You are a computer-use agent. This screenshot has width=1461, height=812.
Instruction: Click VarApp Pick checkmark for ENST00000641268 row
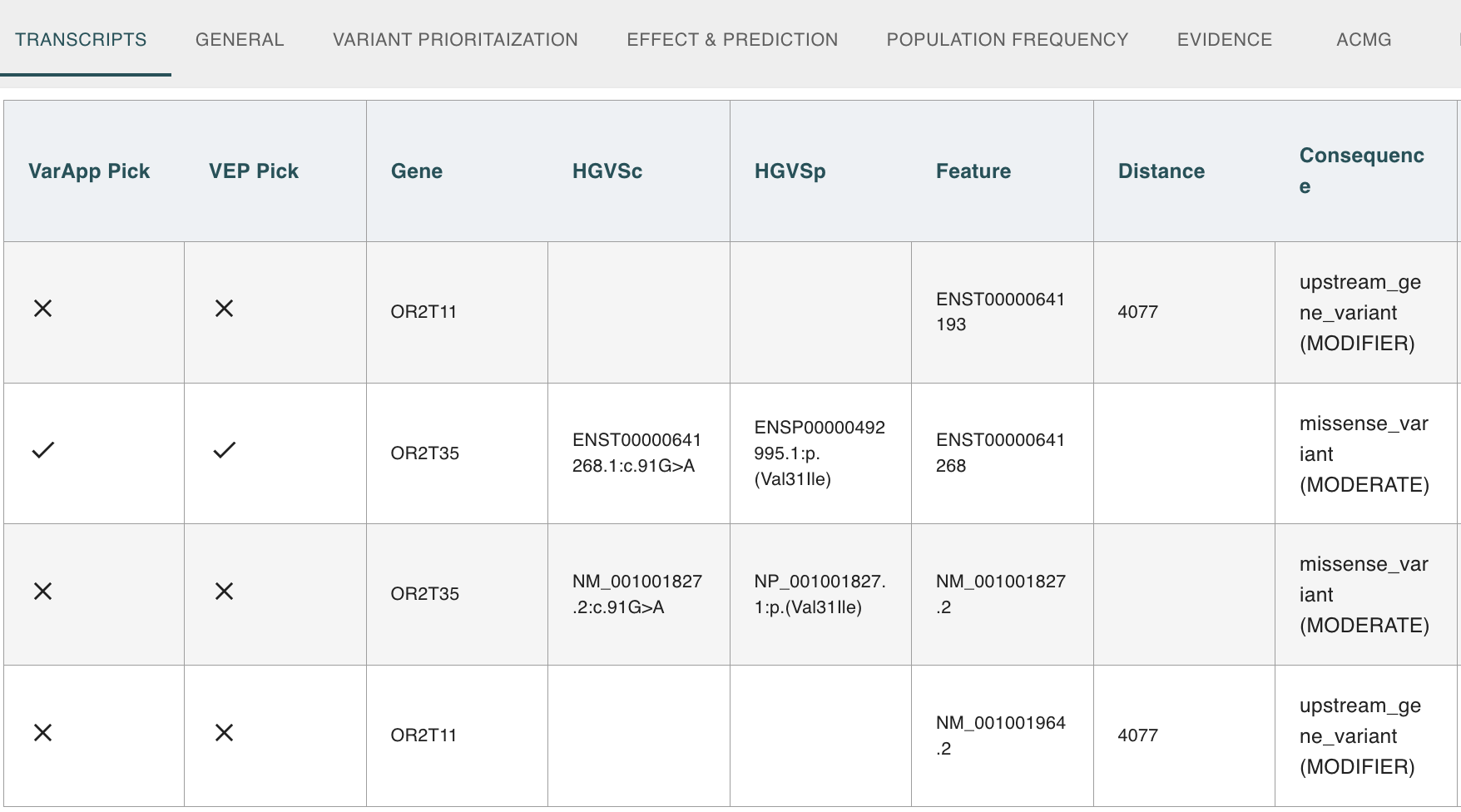point(42,450)
